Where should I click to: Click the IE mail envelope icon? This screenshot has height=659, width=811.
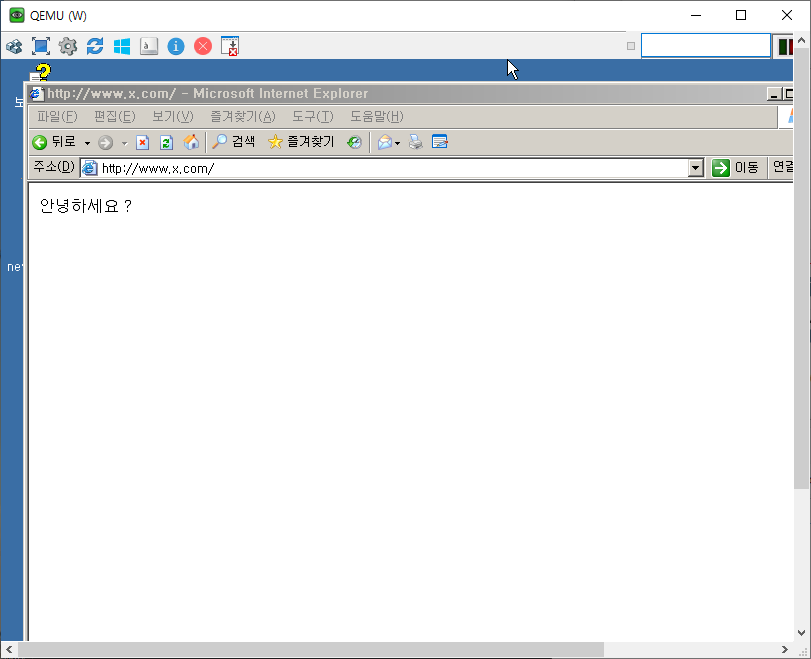(385, 142)
